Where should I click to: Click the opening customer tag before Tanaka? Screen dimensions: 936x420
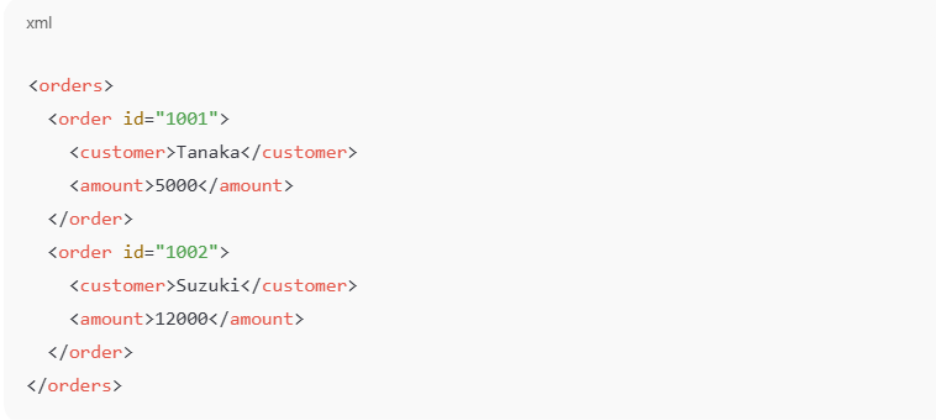point(122,152)
